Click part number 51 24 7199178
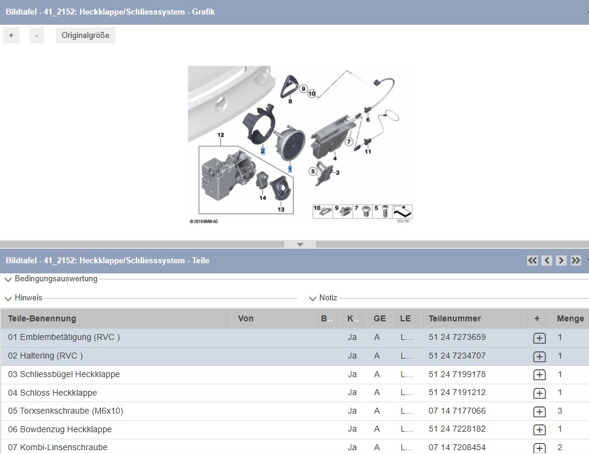The height and width of the screenshot is (454, 589). (x=457, y=374)
